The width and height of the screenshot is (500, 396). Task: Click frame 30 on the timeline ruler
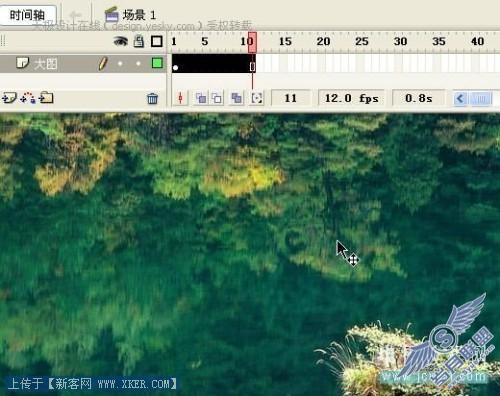coord(400,42)
